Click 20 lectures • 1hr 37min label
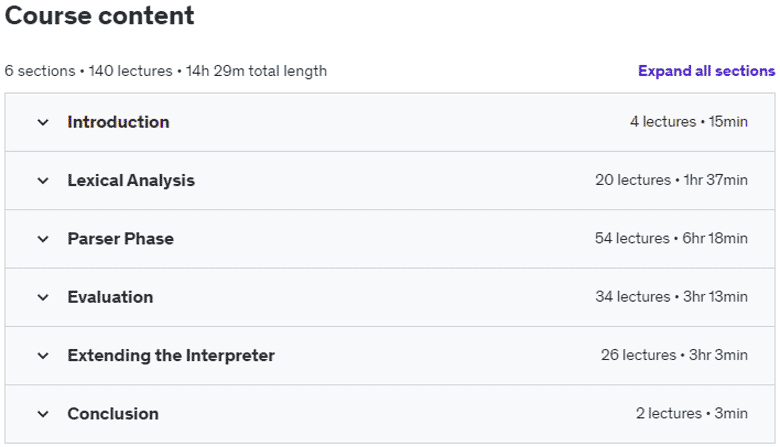Screen dimensions: 780x447 [671, 180]
